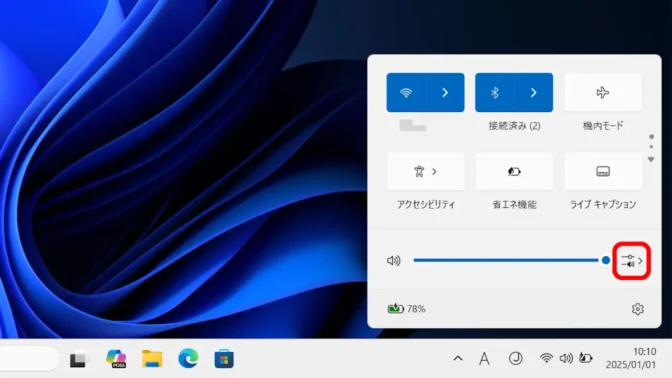This screenshot has width=672, height=378.
Task: Click the 接続済み (2) Bluetooth label
Action: pos(514,126)
